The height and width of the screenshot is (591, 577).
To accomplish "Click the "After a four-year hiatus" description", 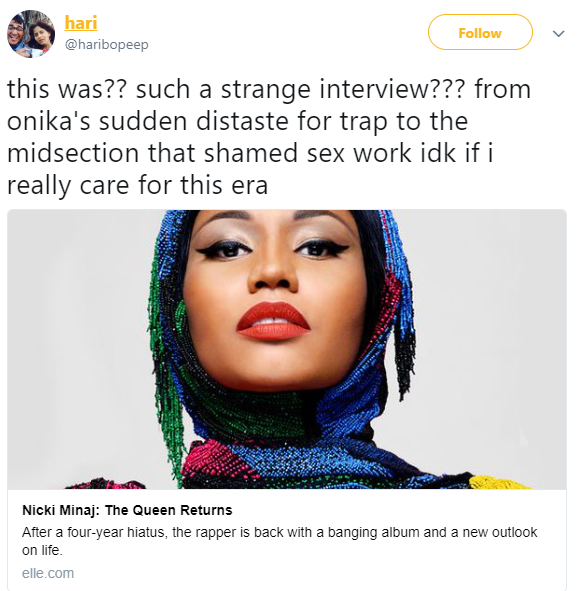I will [x=279, y=541].
